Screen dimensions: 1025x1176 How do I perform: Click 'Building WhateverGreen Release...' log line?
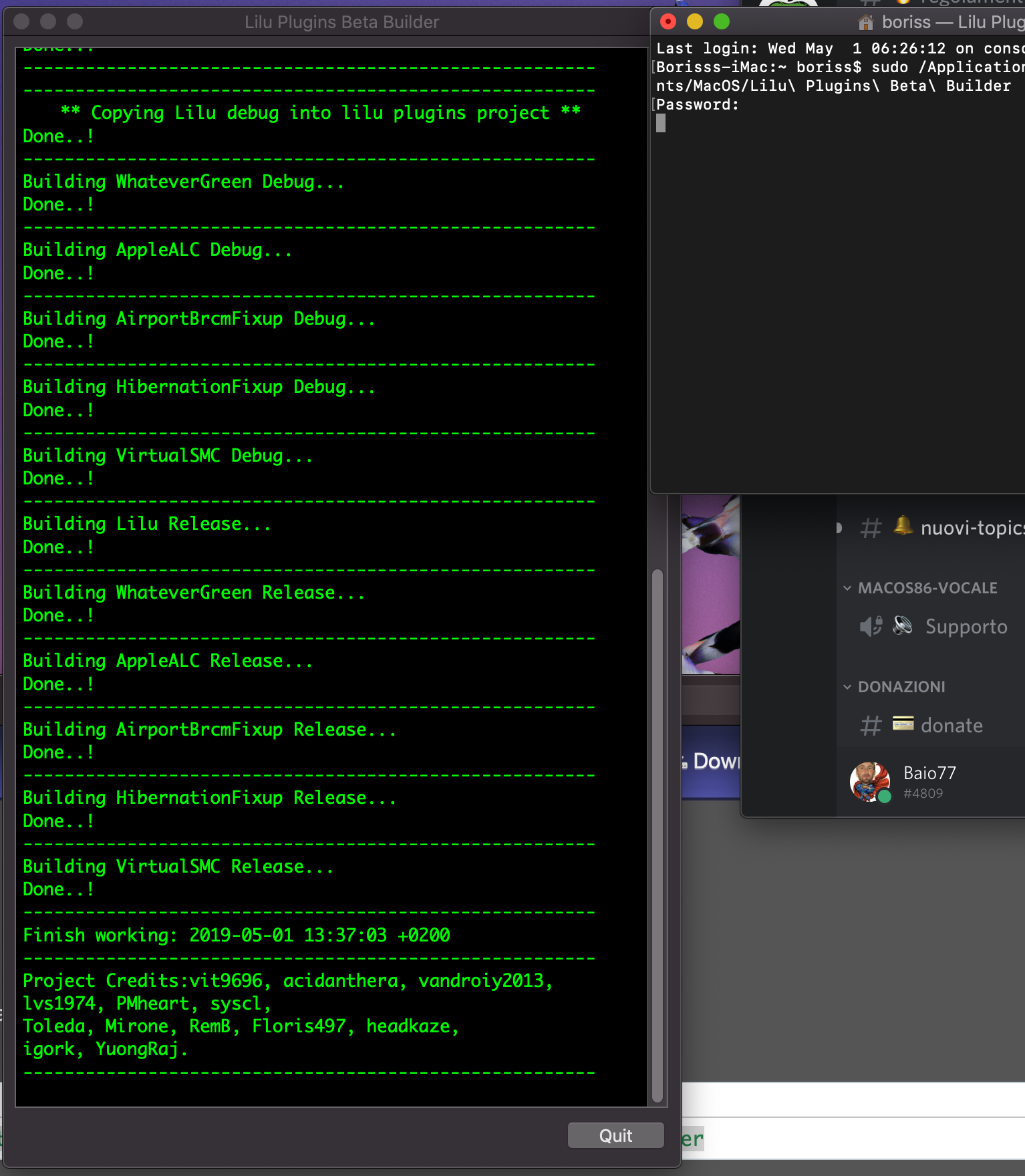tap(194, 593)
